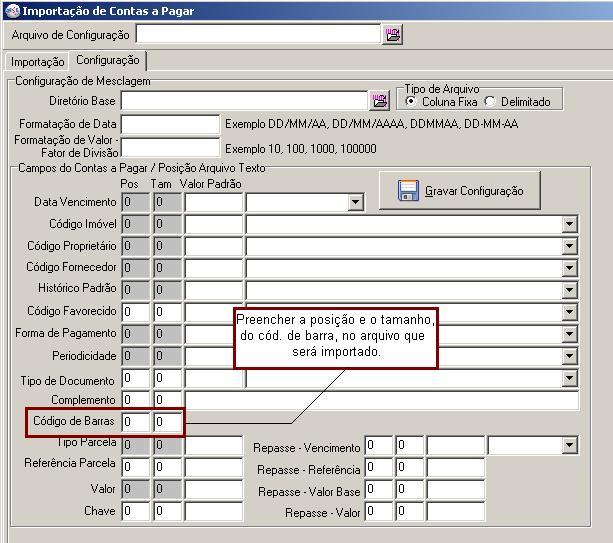The image size is (613, 543).
Task: Click the Gravar Configuração button
Action: point(460,191)
